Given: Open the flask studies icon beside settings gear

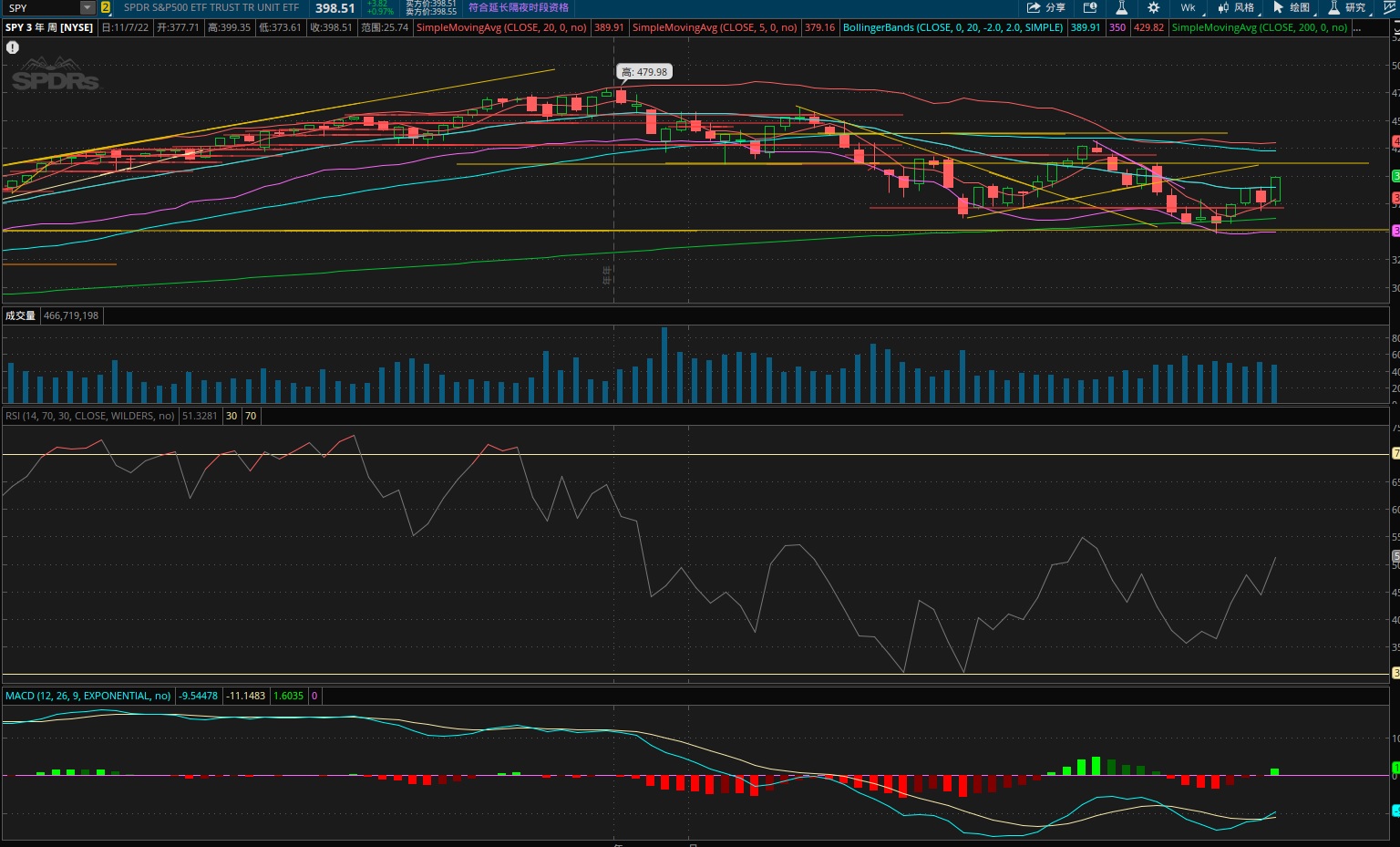Looking at the screenshot, I should point(1122,7).
